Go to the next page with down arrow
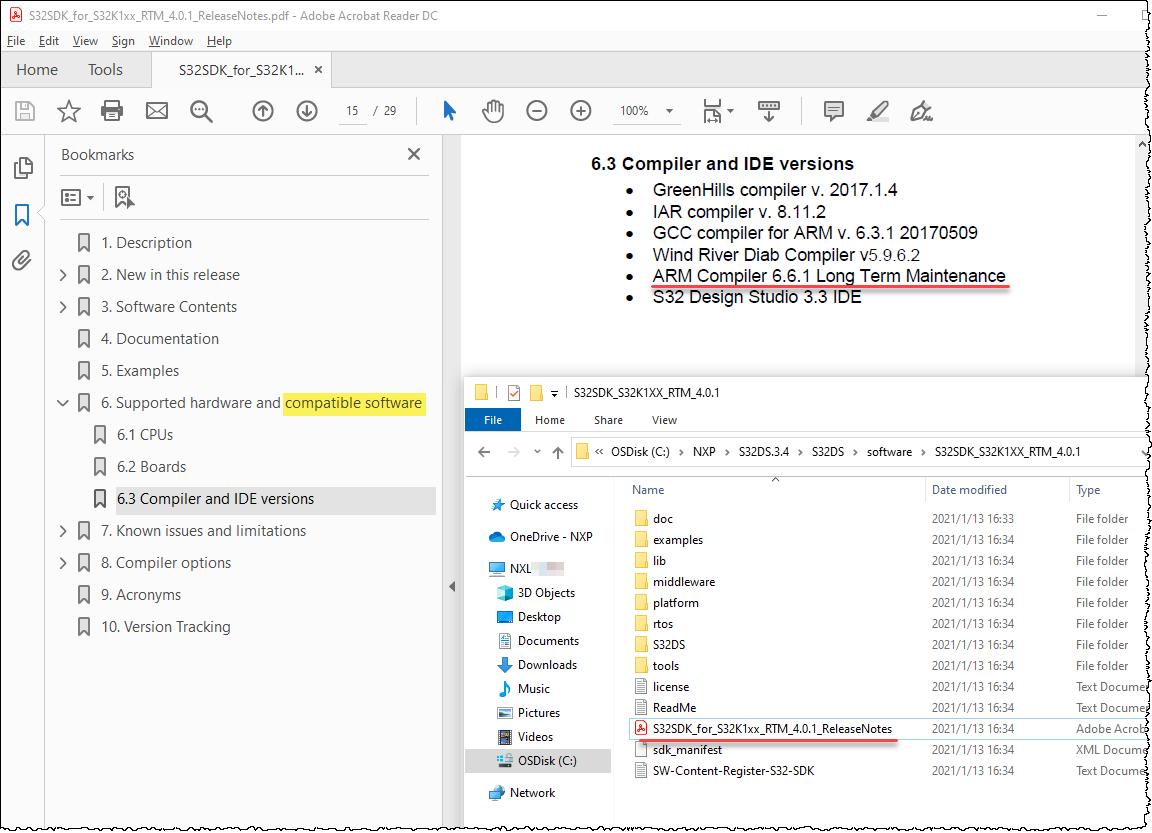The image size is (1152, 833). [307, 111]
